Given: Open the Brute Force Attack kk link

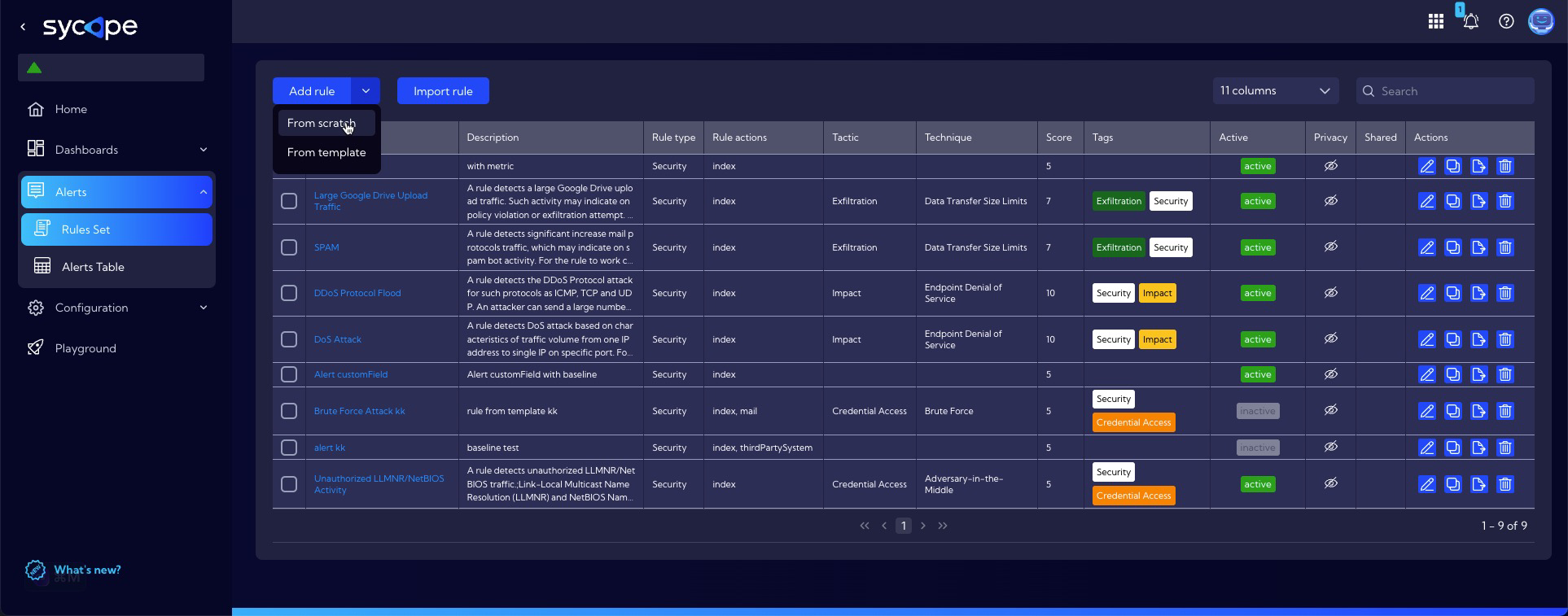Looking at the screenshot, I should coord(359,411).
